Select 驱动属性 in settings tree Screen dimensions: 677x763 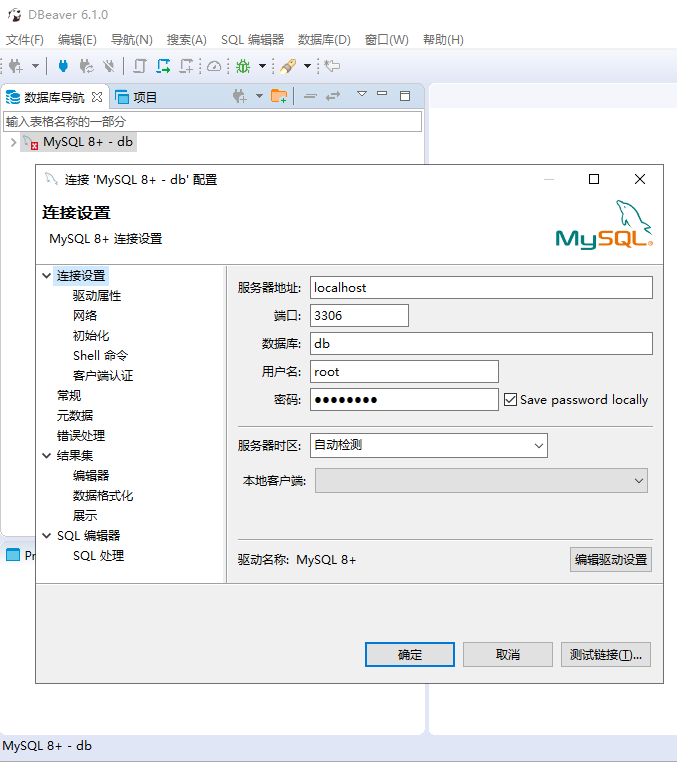click(97, 295)
